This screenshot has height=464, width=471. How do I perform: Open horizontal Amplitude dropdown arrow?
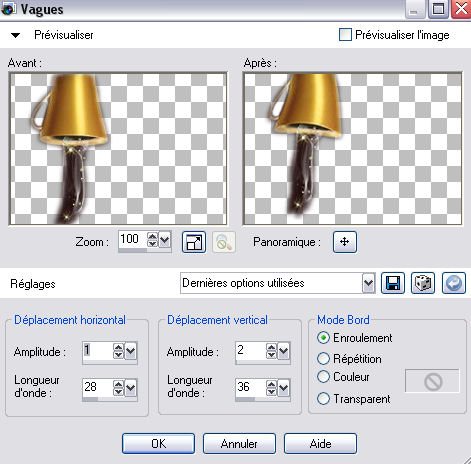[x=130, y=351]
